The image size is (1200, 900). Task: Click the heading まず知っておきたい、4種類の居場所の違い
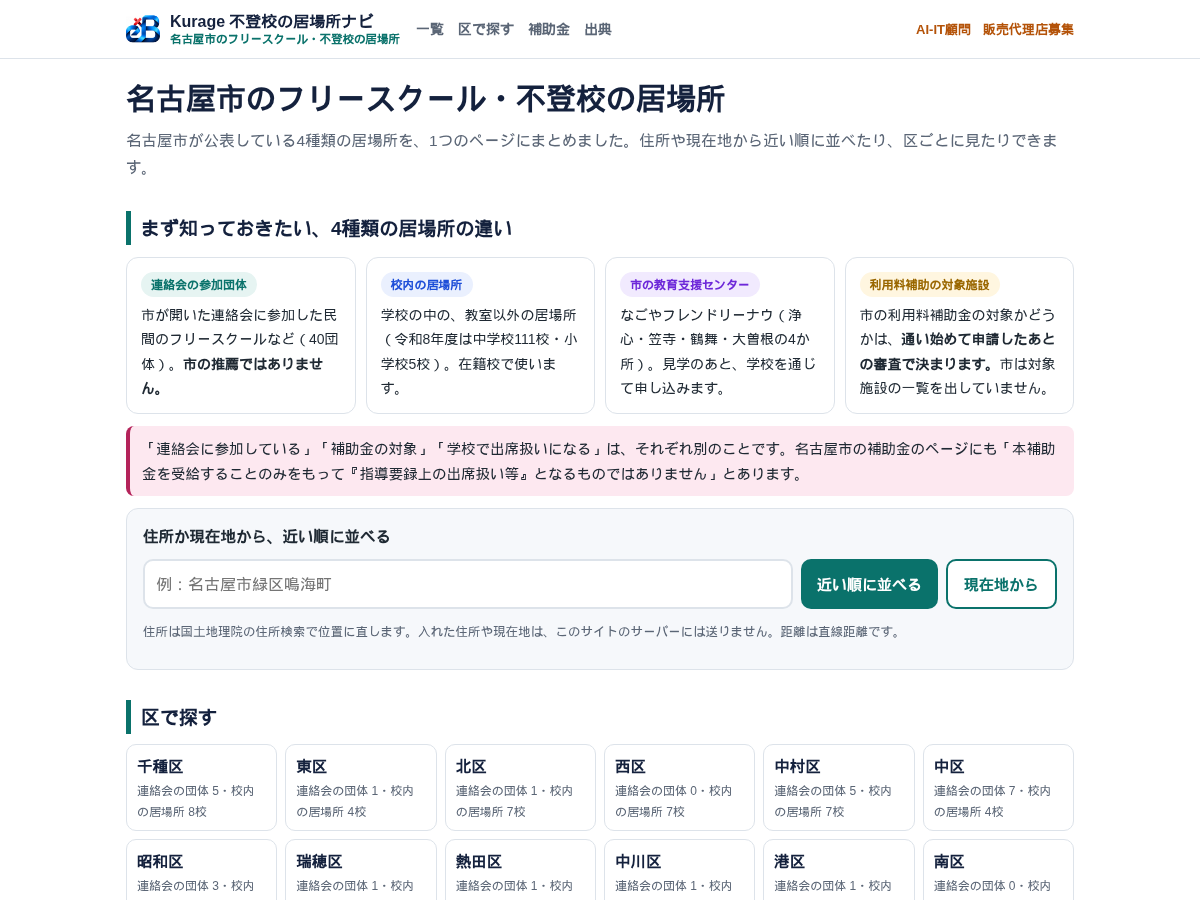[x=326, y=228]
